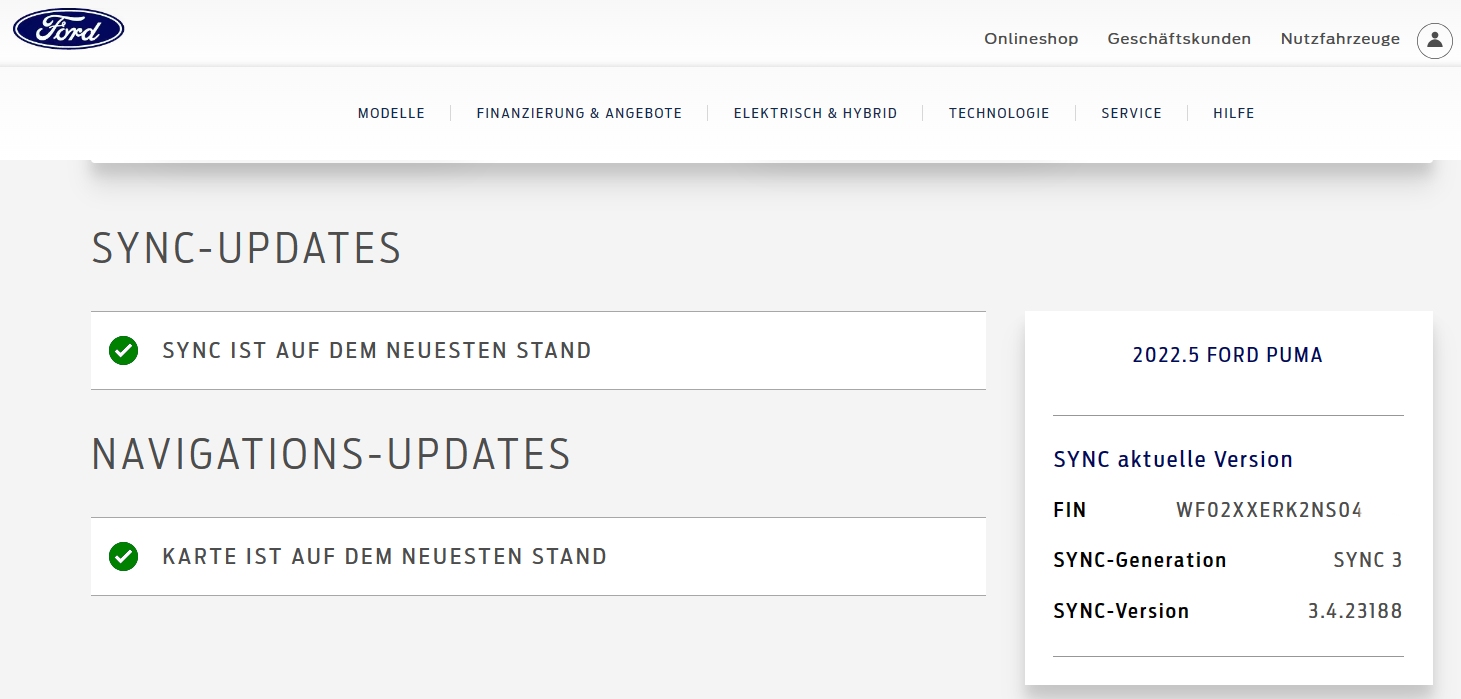Open the Onlineshop link
Image resolution: width=1461 pixels, height=699 pixels.
tap(1031, 39)
